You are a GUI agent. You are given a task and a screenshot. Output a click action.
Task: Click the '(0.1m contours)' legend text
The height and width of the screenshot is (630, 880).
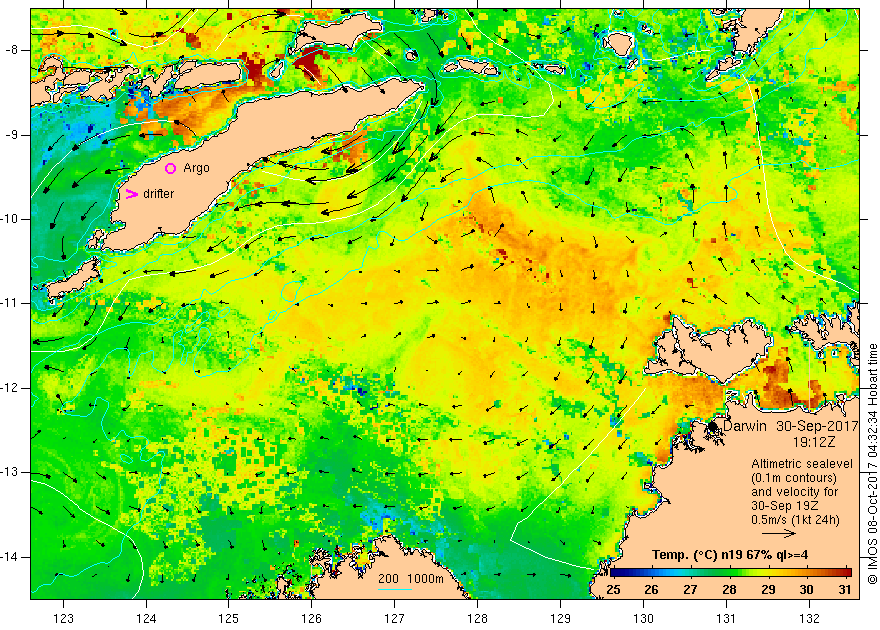pos(794,478)
